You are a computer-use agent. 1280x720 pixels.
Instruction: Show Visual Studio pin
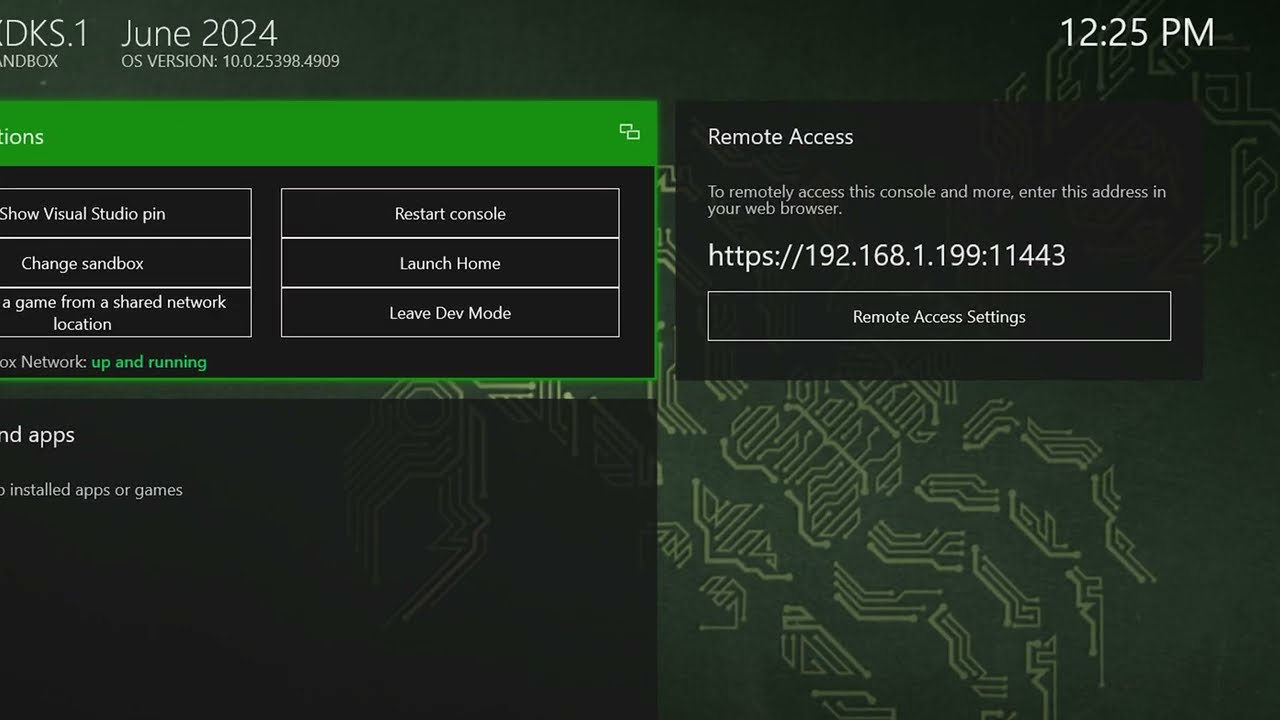pos(125,213)
